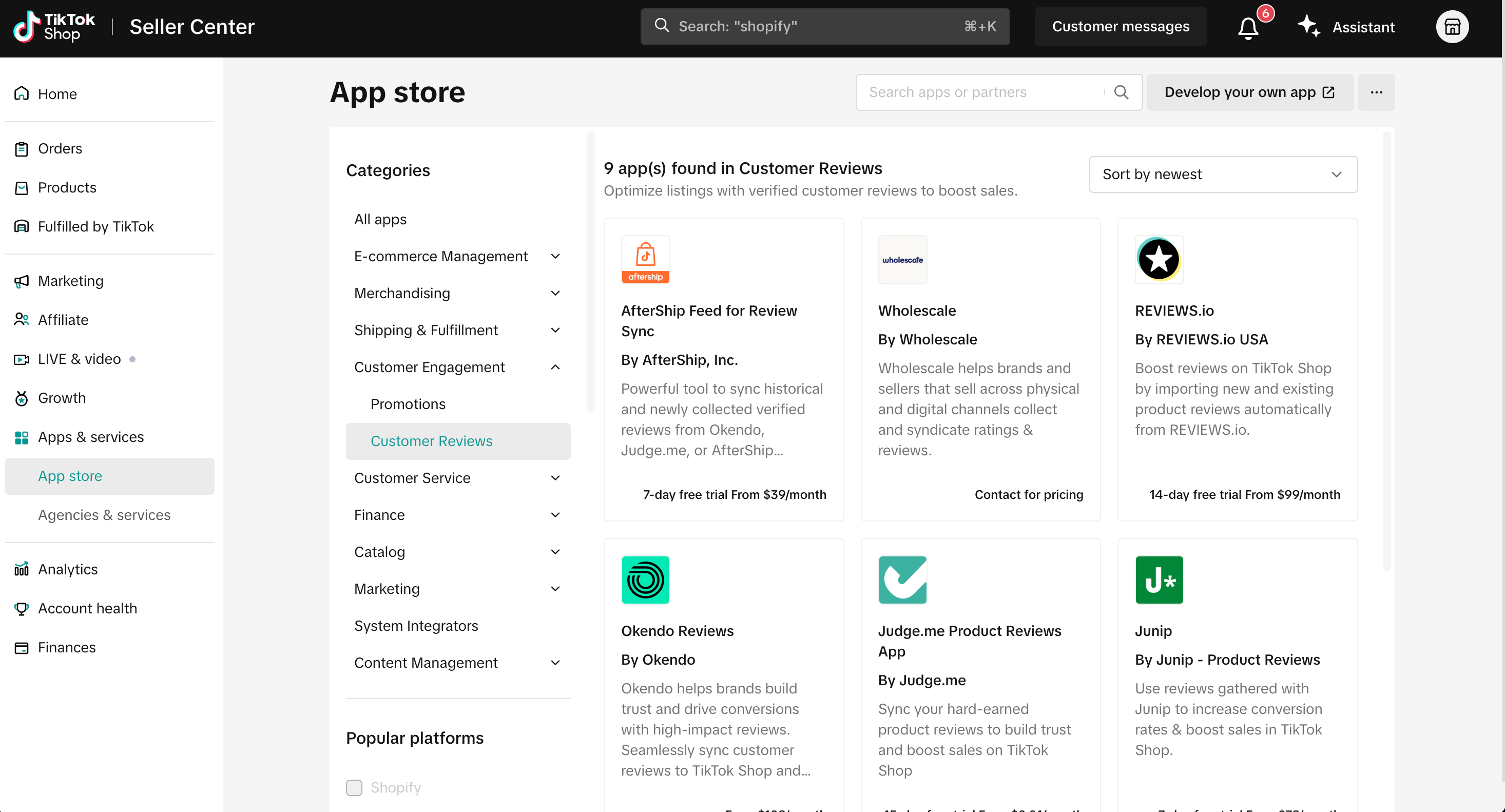This screenshot has width=1505, height=812.
Task: Click the TikTok Shop logo
Action: click(54, 27)
